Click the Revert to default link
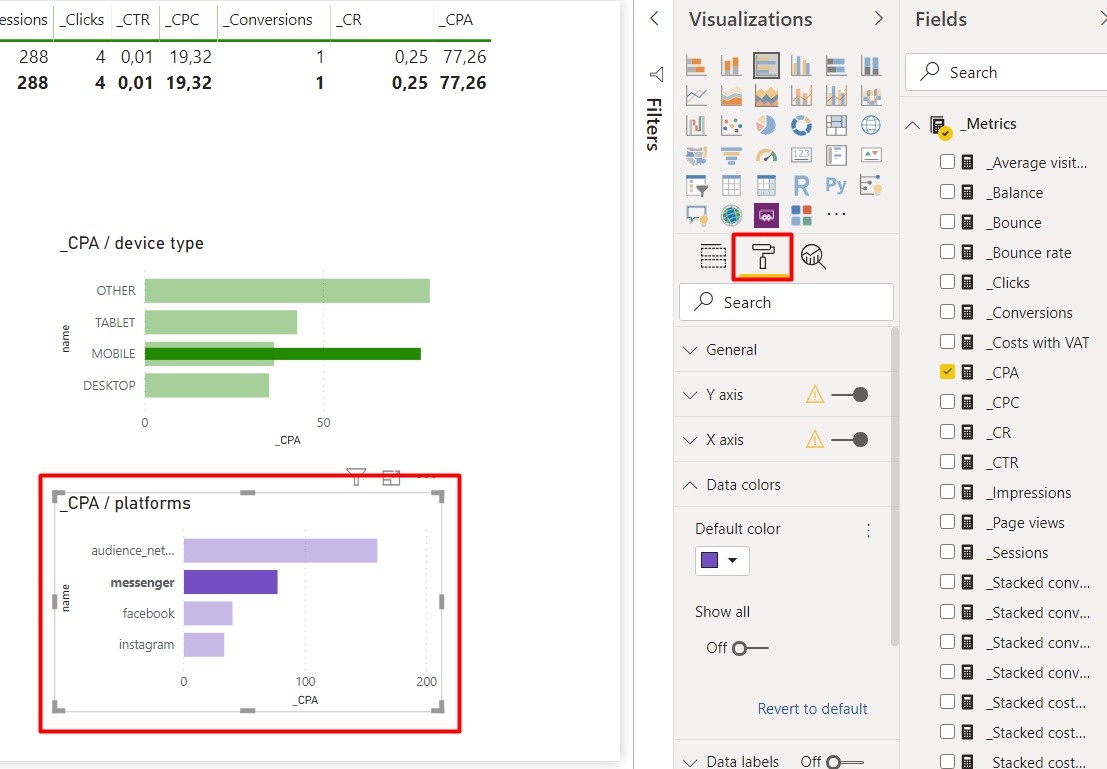The image size is (1107, 769). (x=812, y=708)
